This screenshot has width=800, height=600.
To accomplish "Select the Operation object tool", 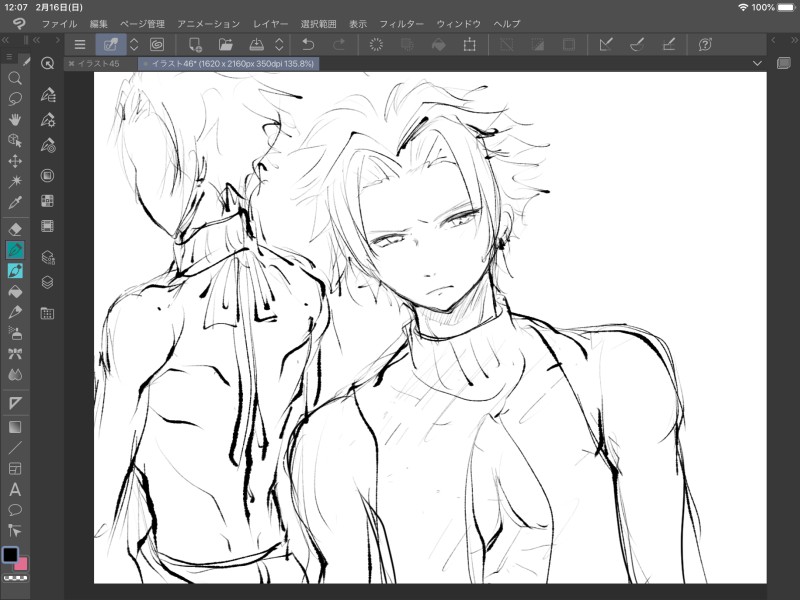I will pos(15,140).
